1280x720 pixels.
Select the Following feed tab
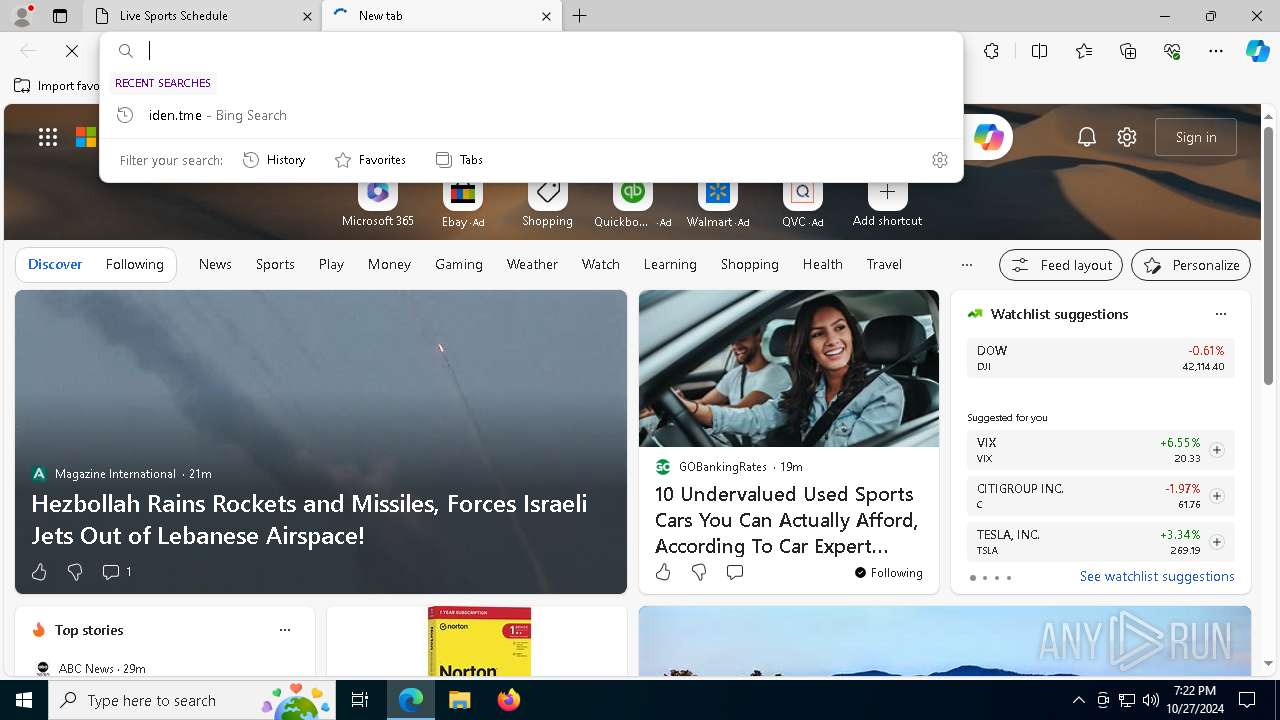coord(134,265)
